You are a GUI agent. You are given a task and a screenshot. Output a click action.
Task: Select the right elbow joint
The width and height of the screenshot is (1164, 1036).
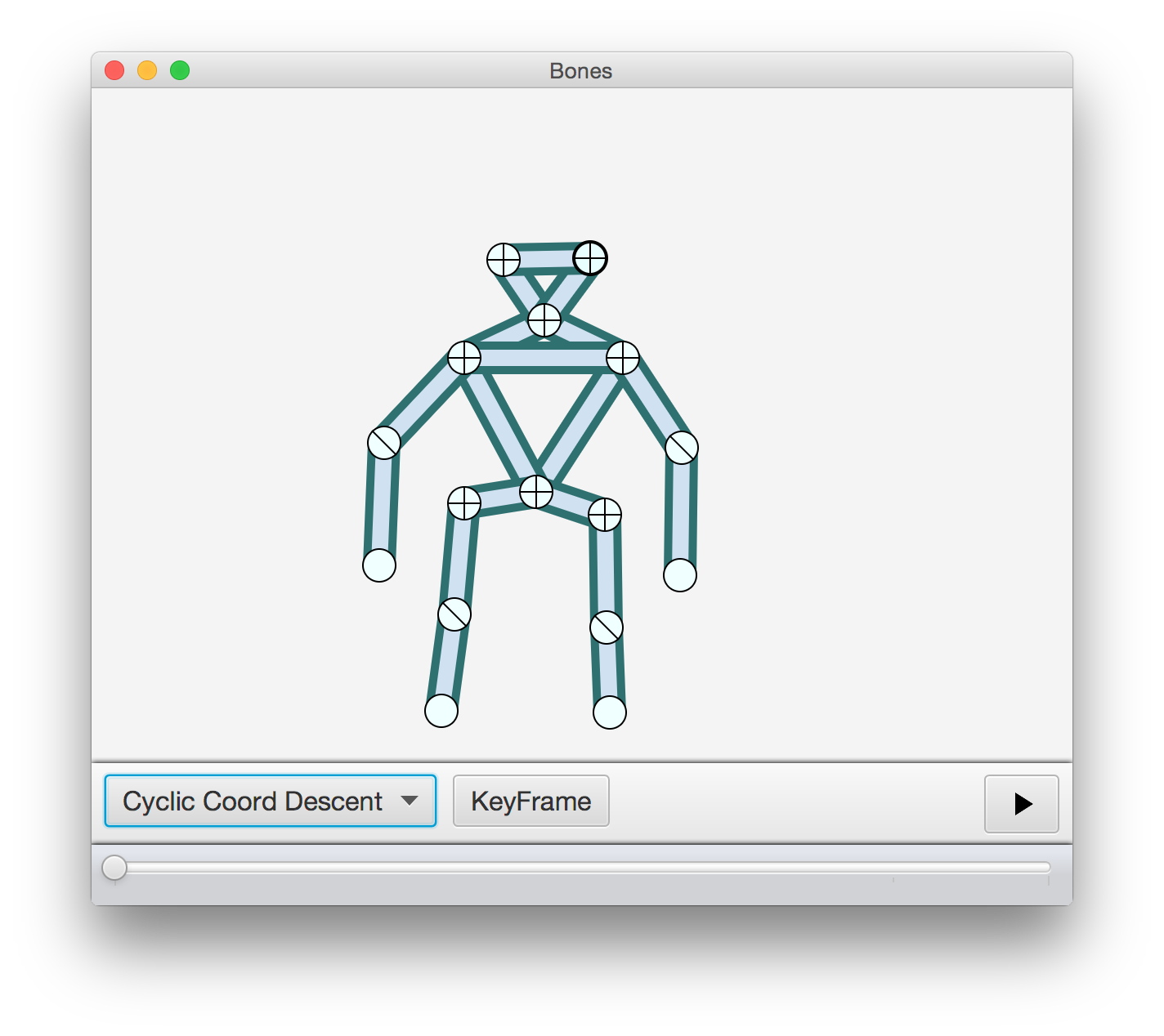pyautogui.click(x=682, y=448)
